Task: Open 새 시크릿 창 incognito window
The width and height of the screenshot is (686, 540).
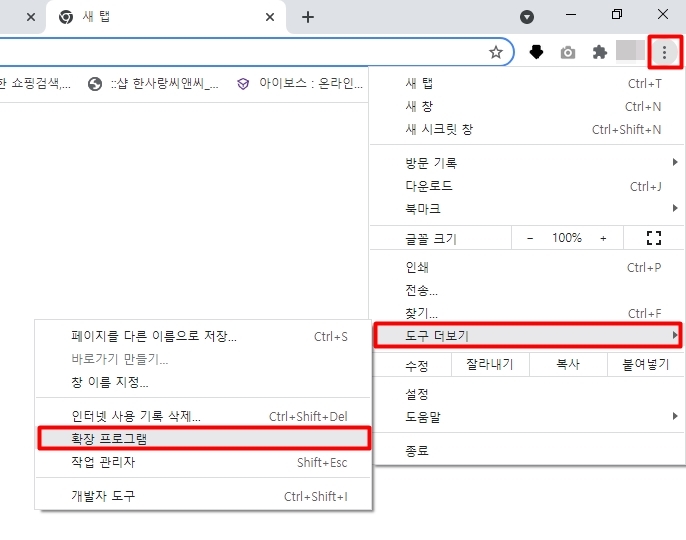Action: click(x=527, y=129)
